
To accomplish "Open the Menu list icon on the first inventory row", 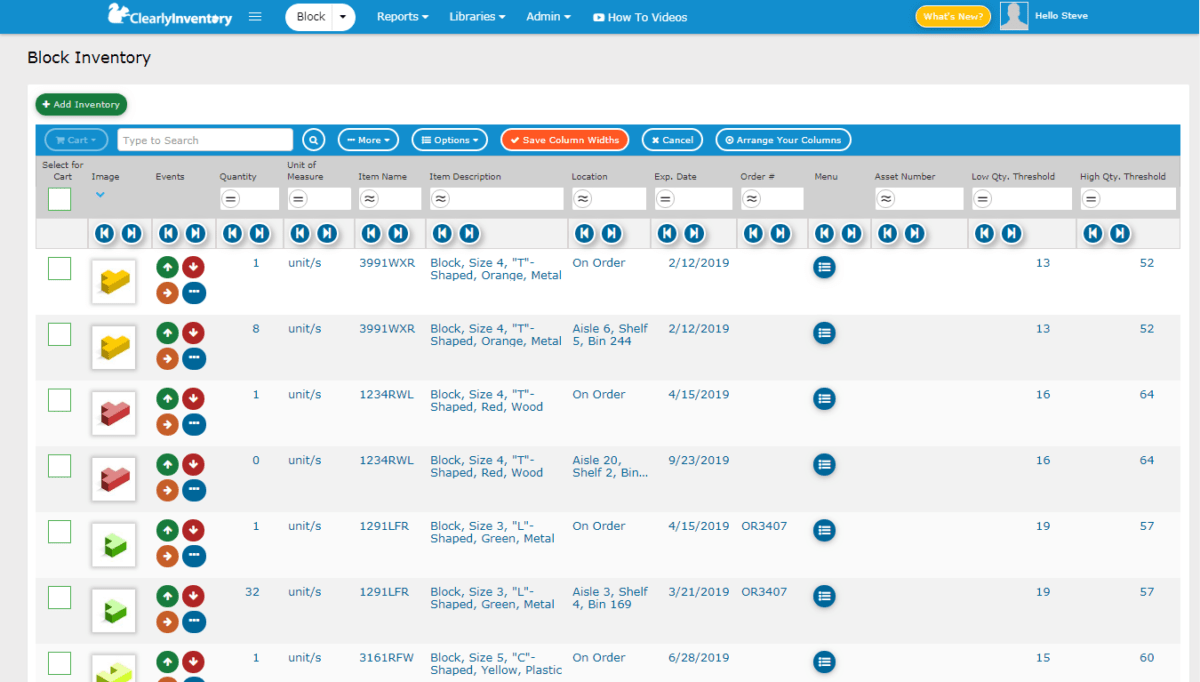I will tap(823, 267).
